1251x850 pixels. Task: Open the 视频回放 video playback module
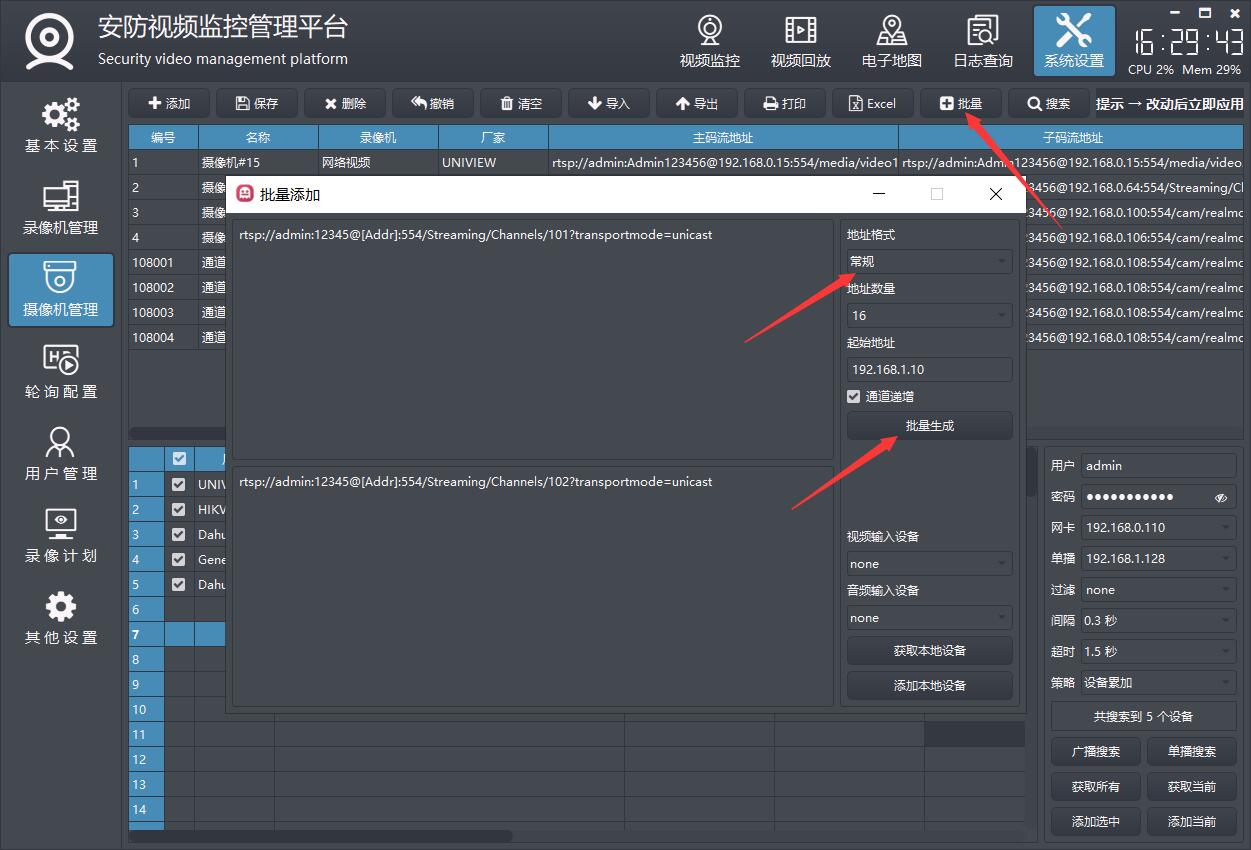(800, 42)
